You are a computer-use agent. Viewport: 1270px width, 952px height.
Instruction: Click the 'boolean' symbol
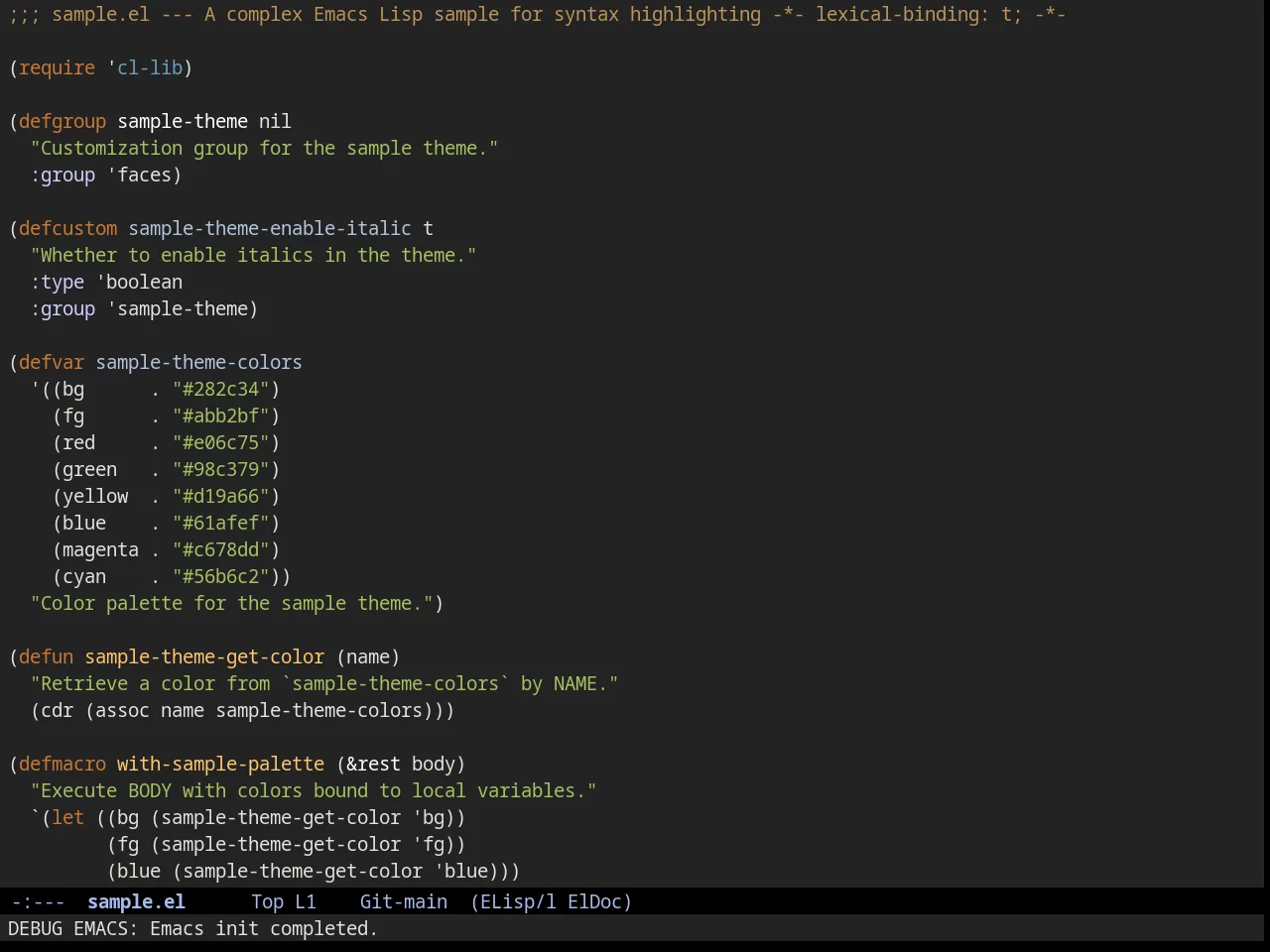pos(144,282)
